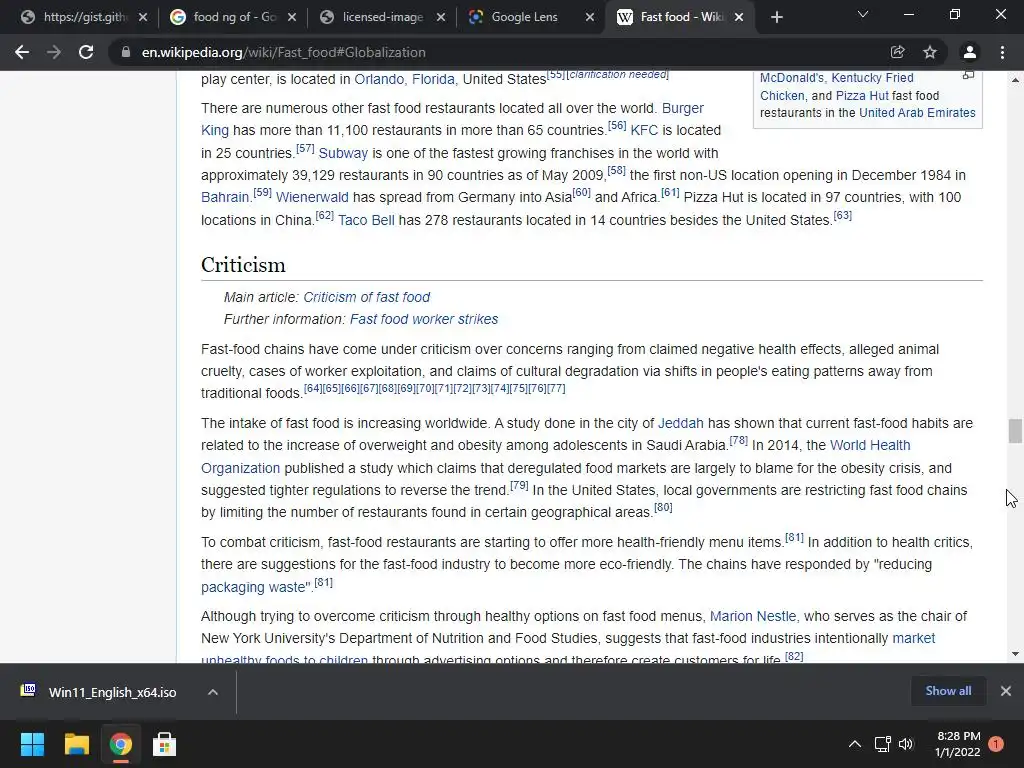The height and width of the screenshot is (768, 1024).
Task: Click the scrollbar up arrow
Action: pos(1015,80)
